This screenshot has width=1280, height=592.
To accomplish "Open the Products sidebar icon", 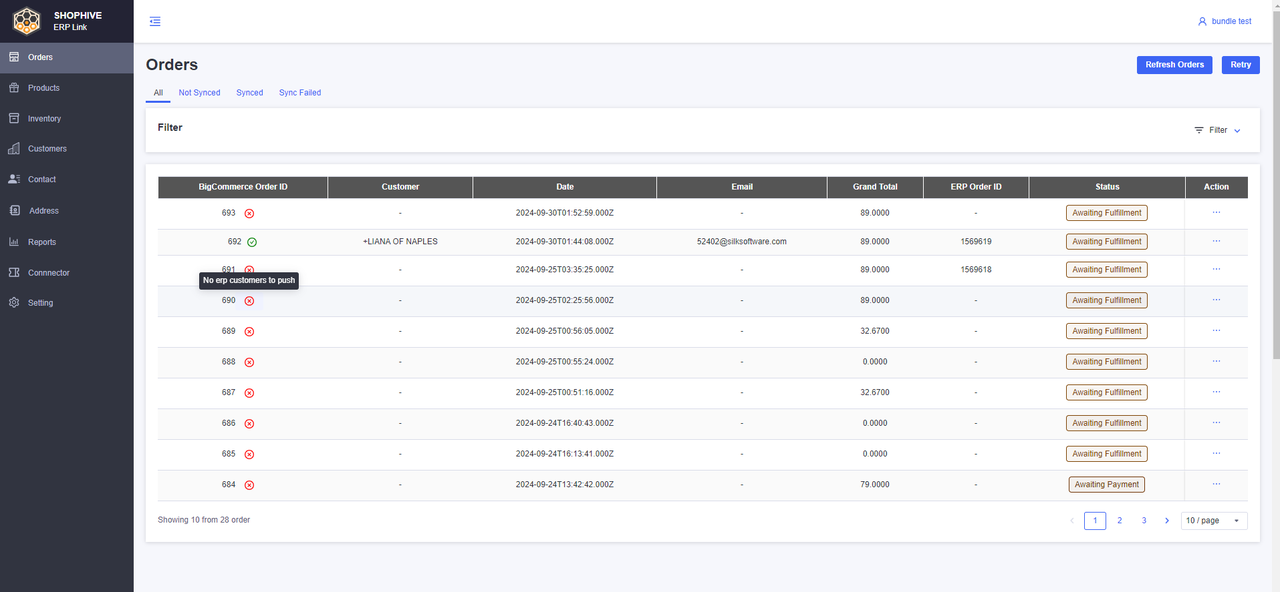I will pyautogui.click(x=14, y=88).
